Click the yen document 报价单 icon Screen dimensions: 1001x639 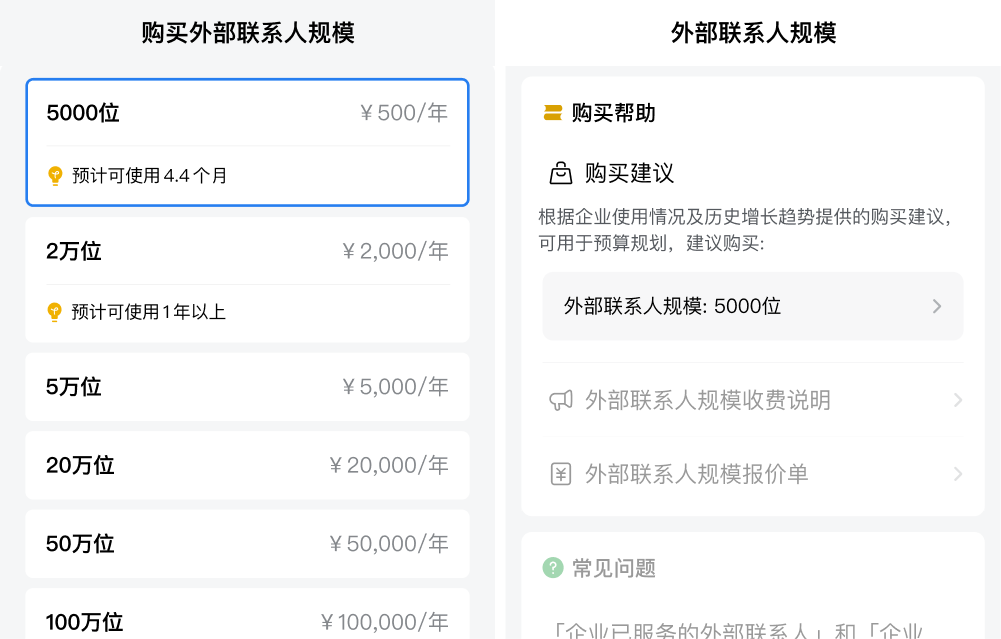[x=561, y=474]
